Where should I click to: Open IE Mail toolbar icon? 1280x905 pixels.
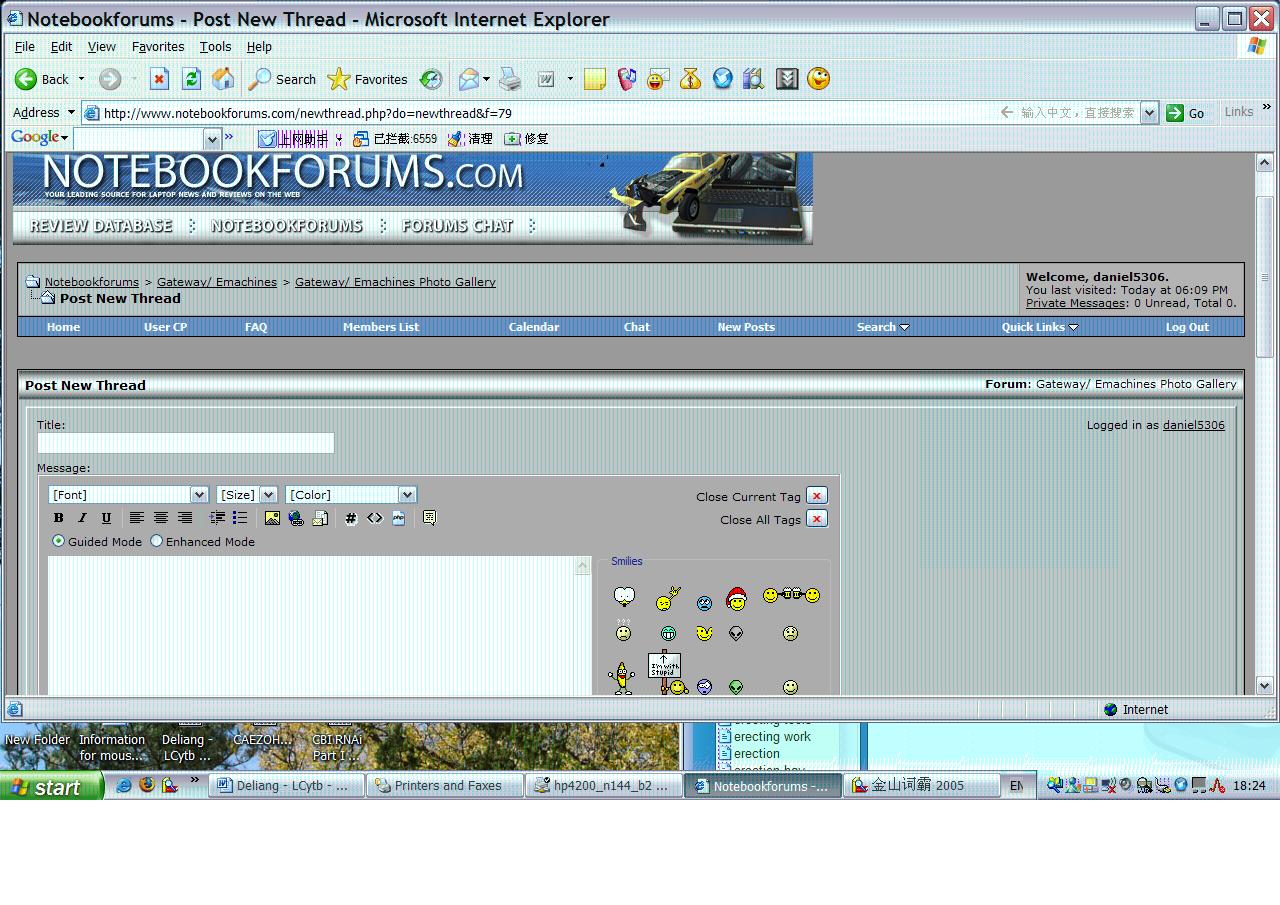pyautogui.click(x=468, y=79)
